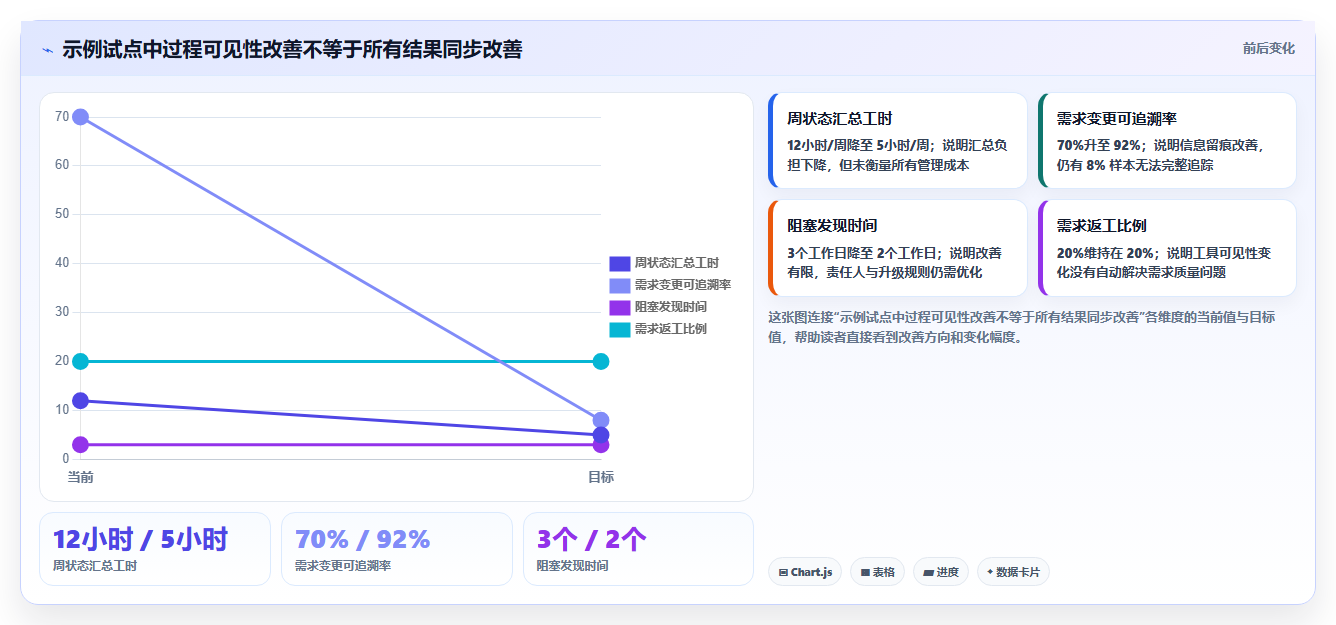Click the 表格 tag chip
This screenshot has width=1336, height=625.
coord(877,572)
